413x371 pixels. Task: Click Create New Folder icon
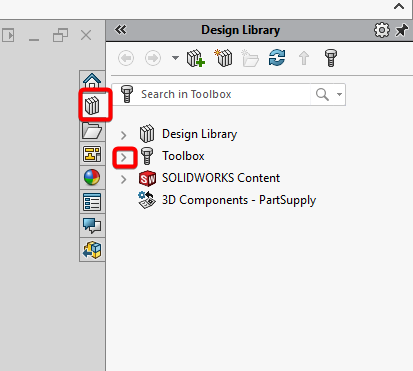250,58
